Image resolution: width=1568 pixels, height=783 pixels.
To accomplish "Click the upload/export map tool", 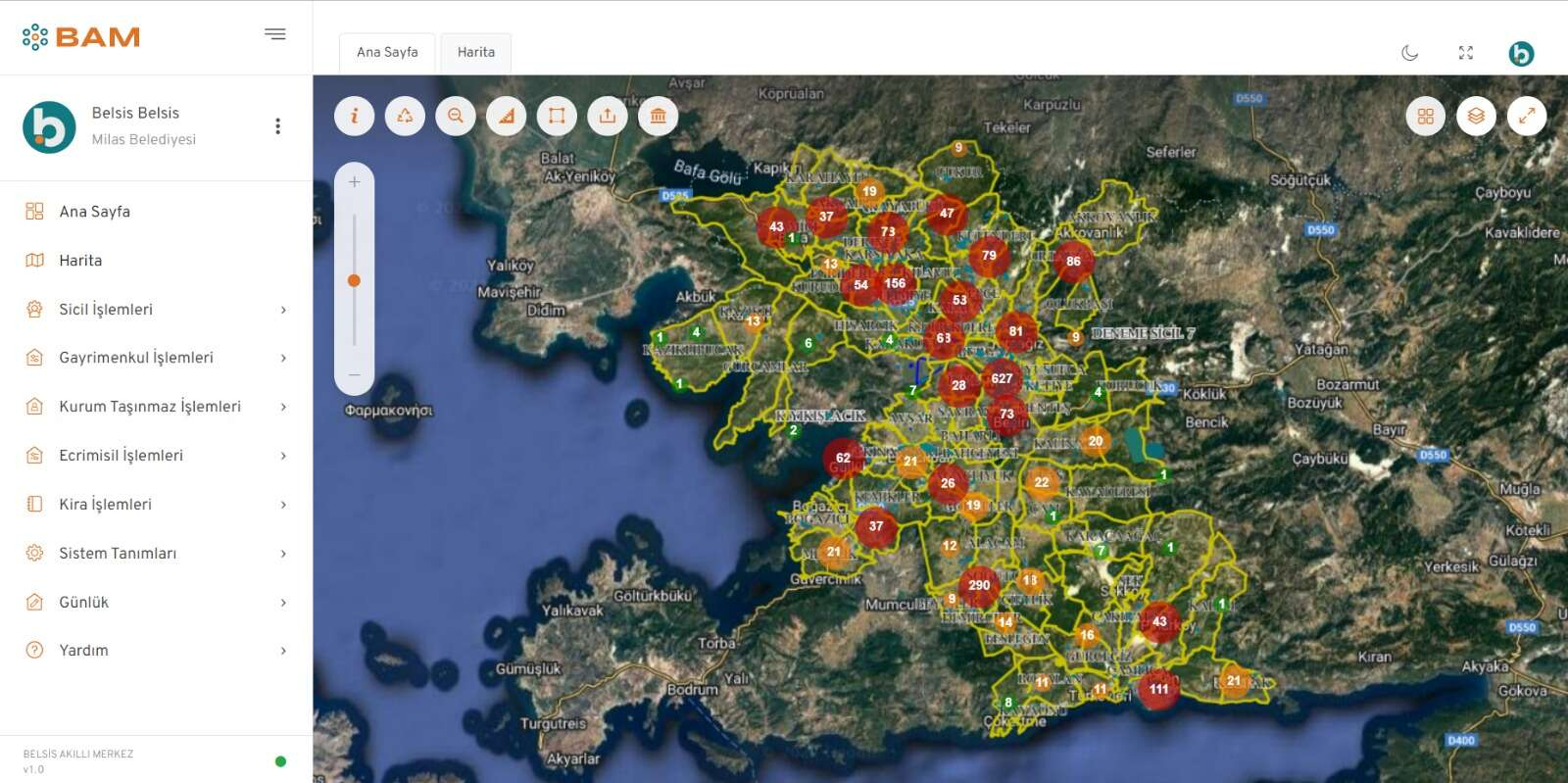I will tap(608, 116).
